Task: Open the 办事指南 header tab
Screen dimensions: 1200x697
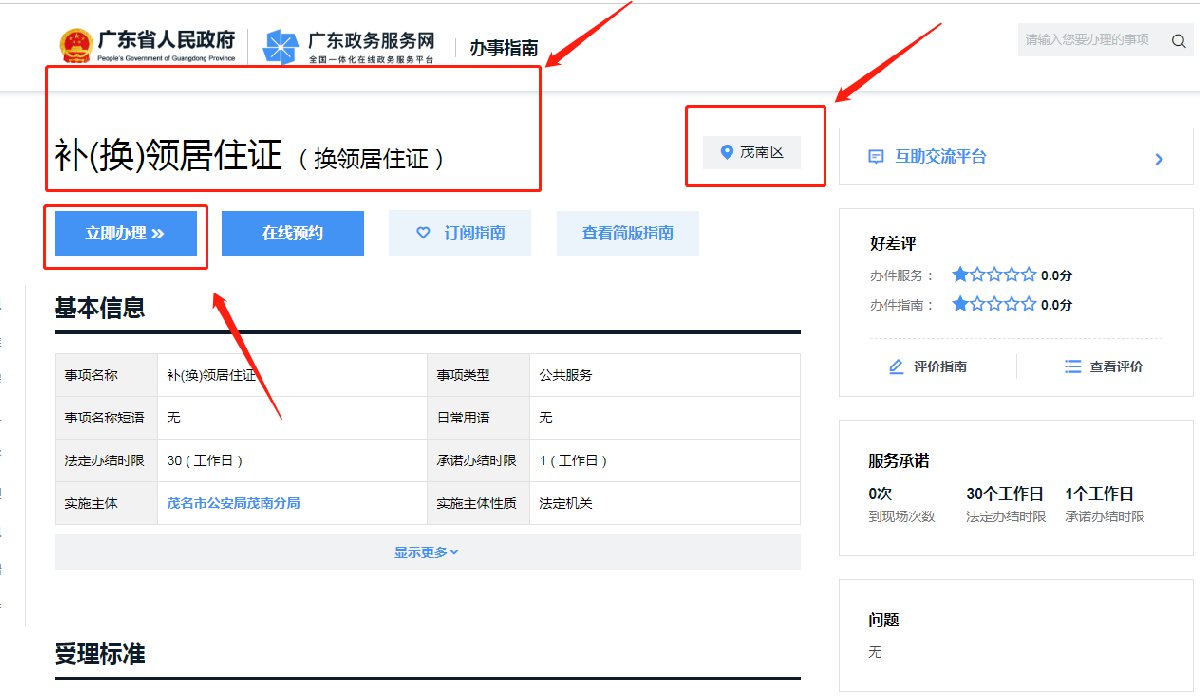Action: (x=504, y=47)
